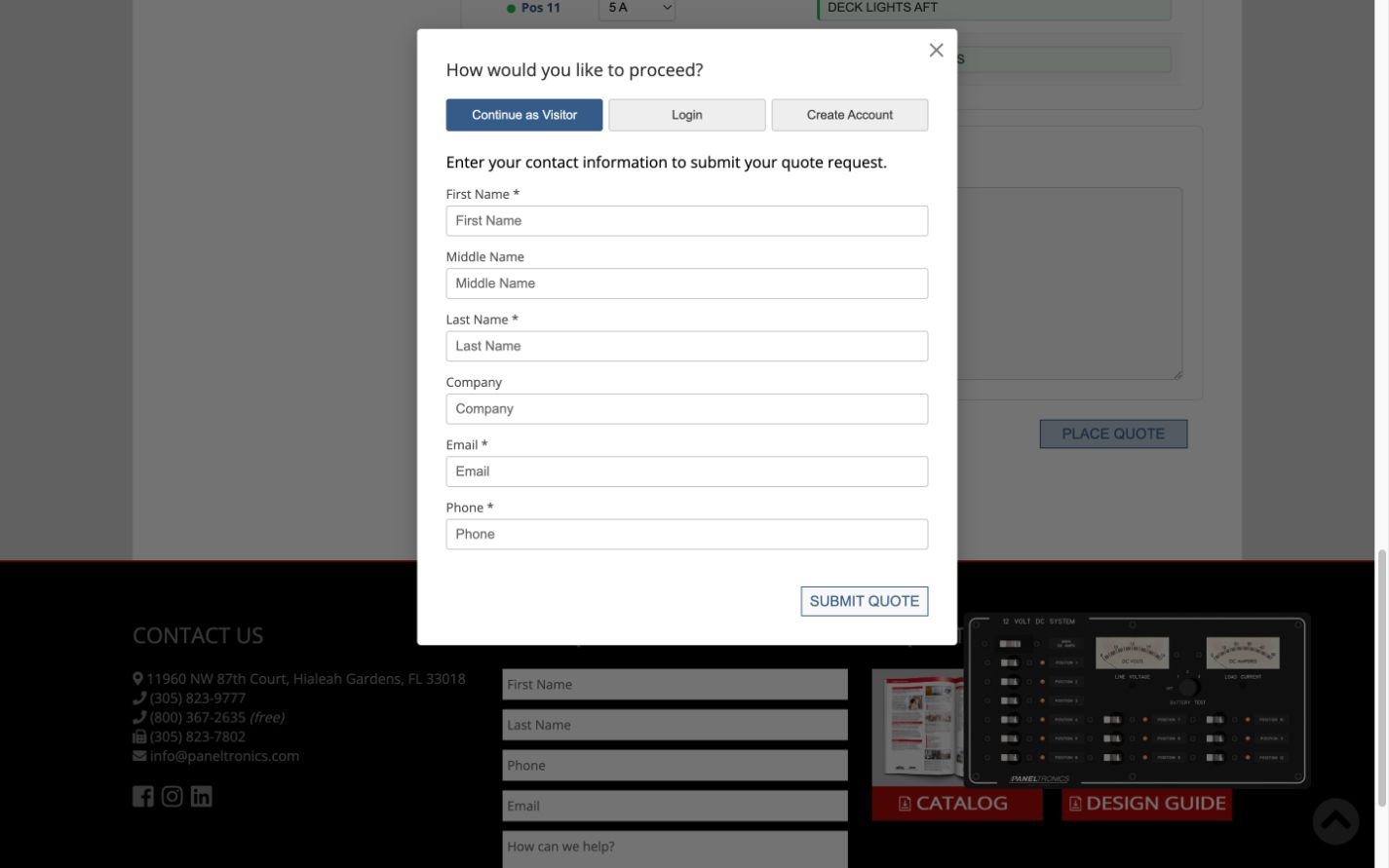Screen dimensions: 1389x868
Task: Click the map marker icon beside address
Action: (x=137, y=678)
